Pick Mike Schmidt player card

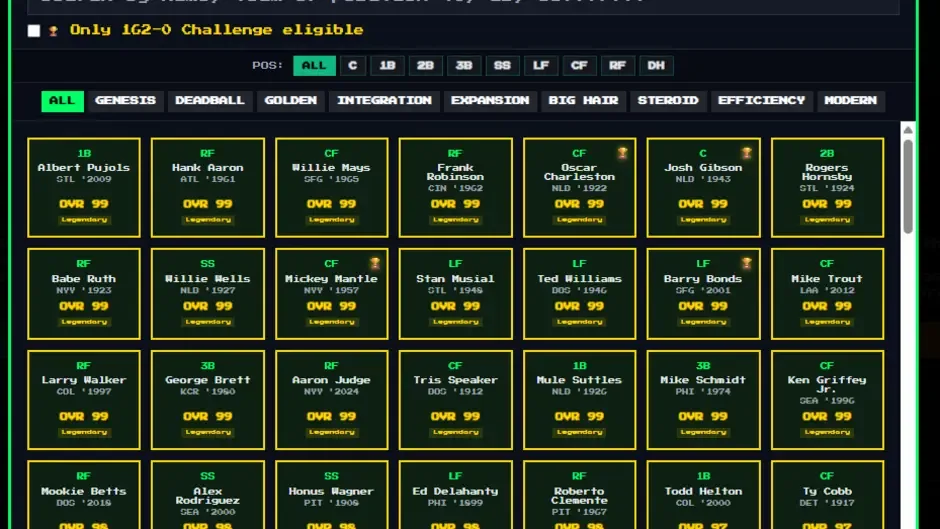tap(703, 400)
